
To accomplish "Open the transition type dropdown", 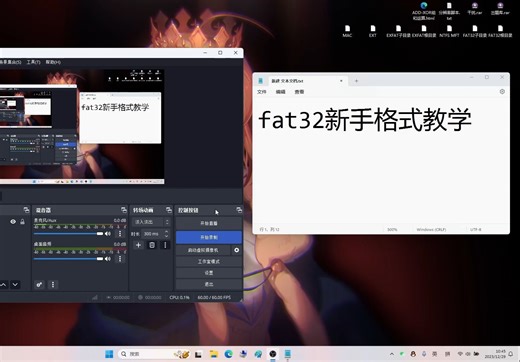I will (x=152, y=222).
